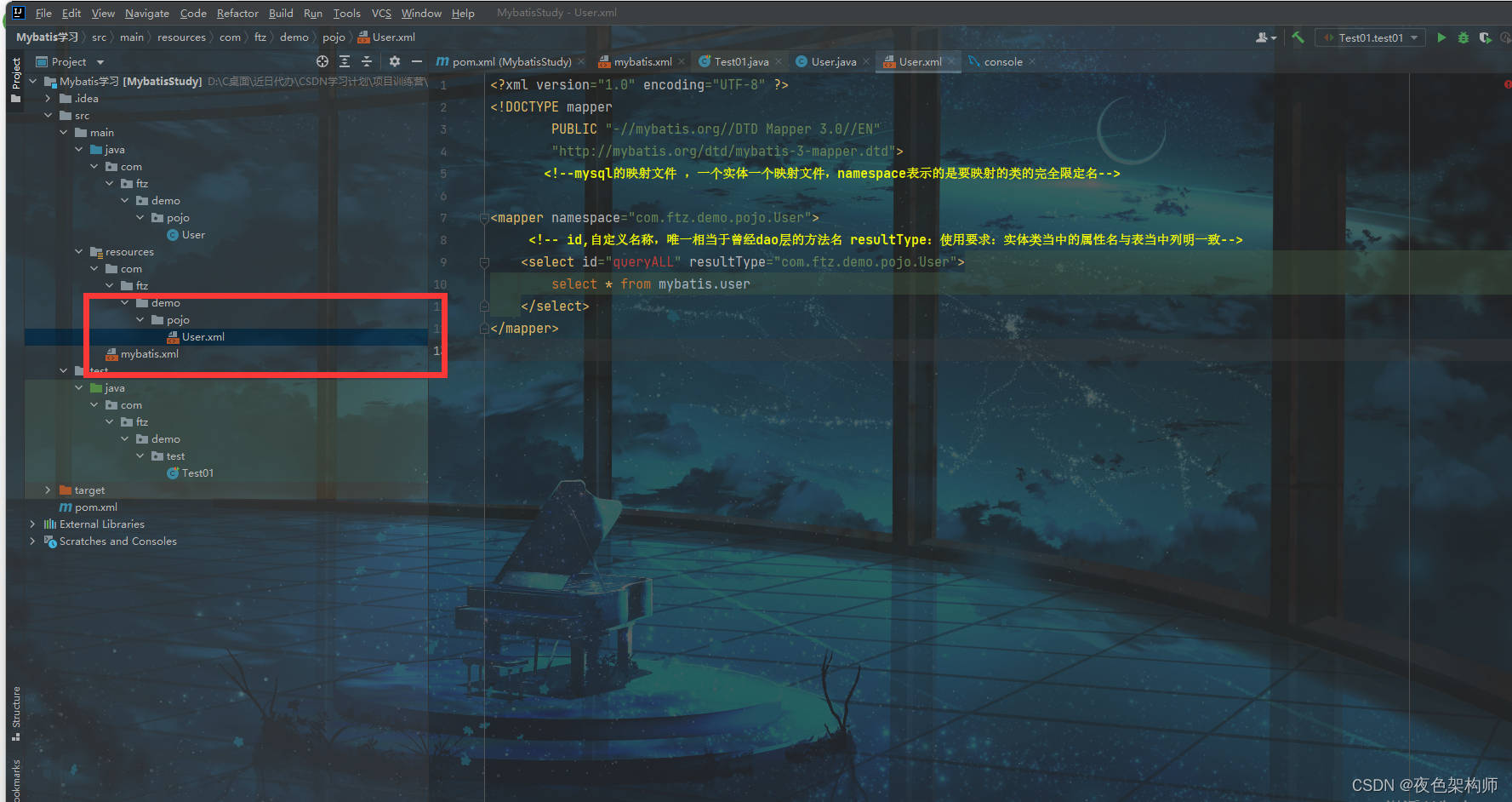
Task: Click demo breadcrumb in navigation bar
Action: point(294,37)
